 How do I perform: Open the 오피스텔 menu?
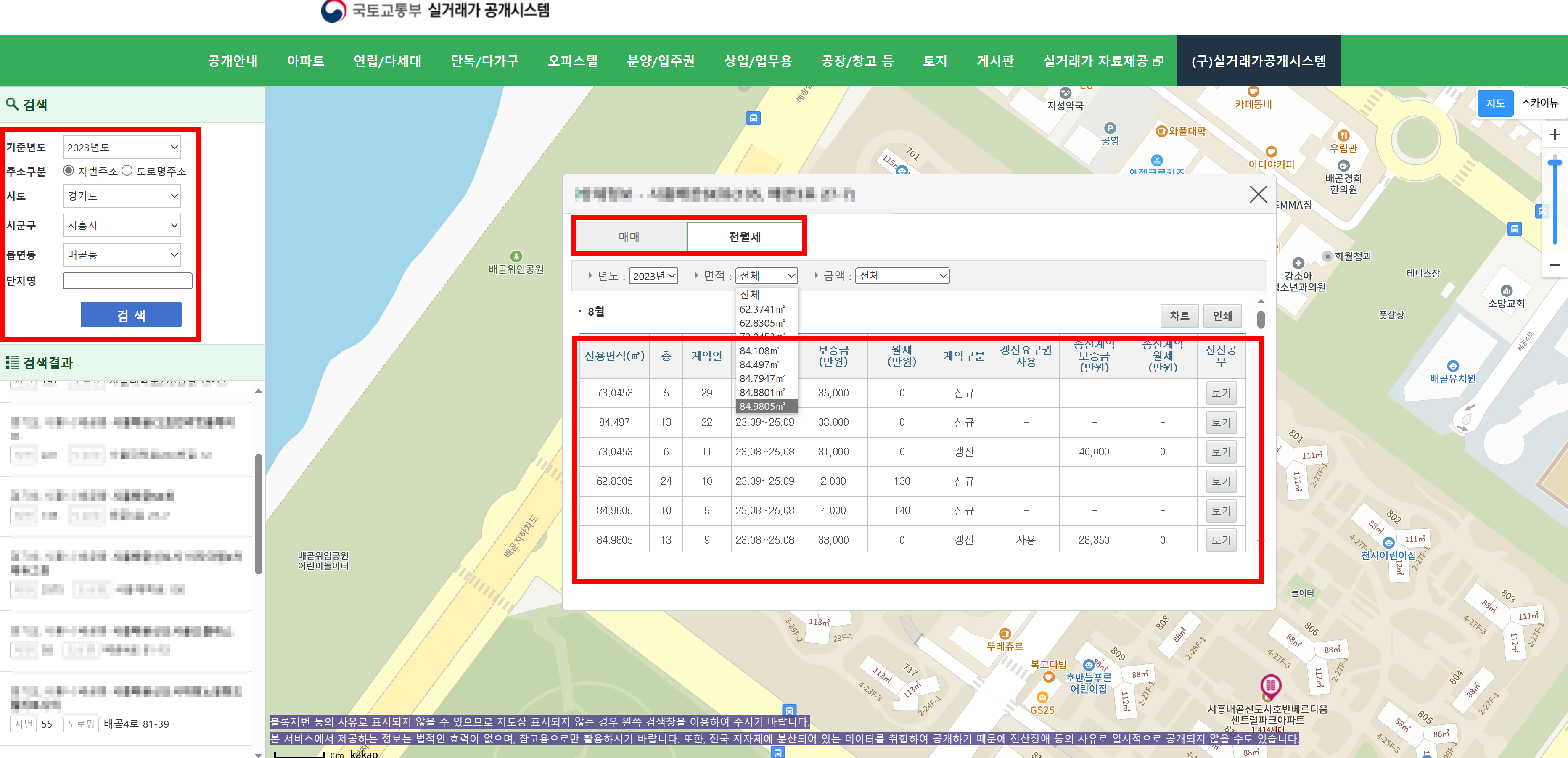click(572, 61)
